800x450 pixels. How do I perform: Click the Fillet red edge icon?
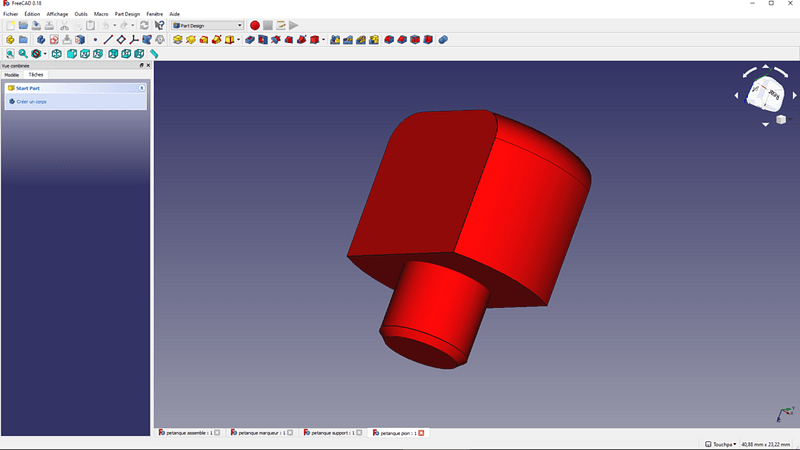coord(389,40)
